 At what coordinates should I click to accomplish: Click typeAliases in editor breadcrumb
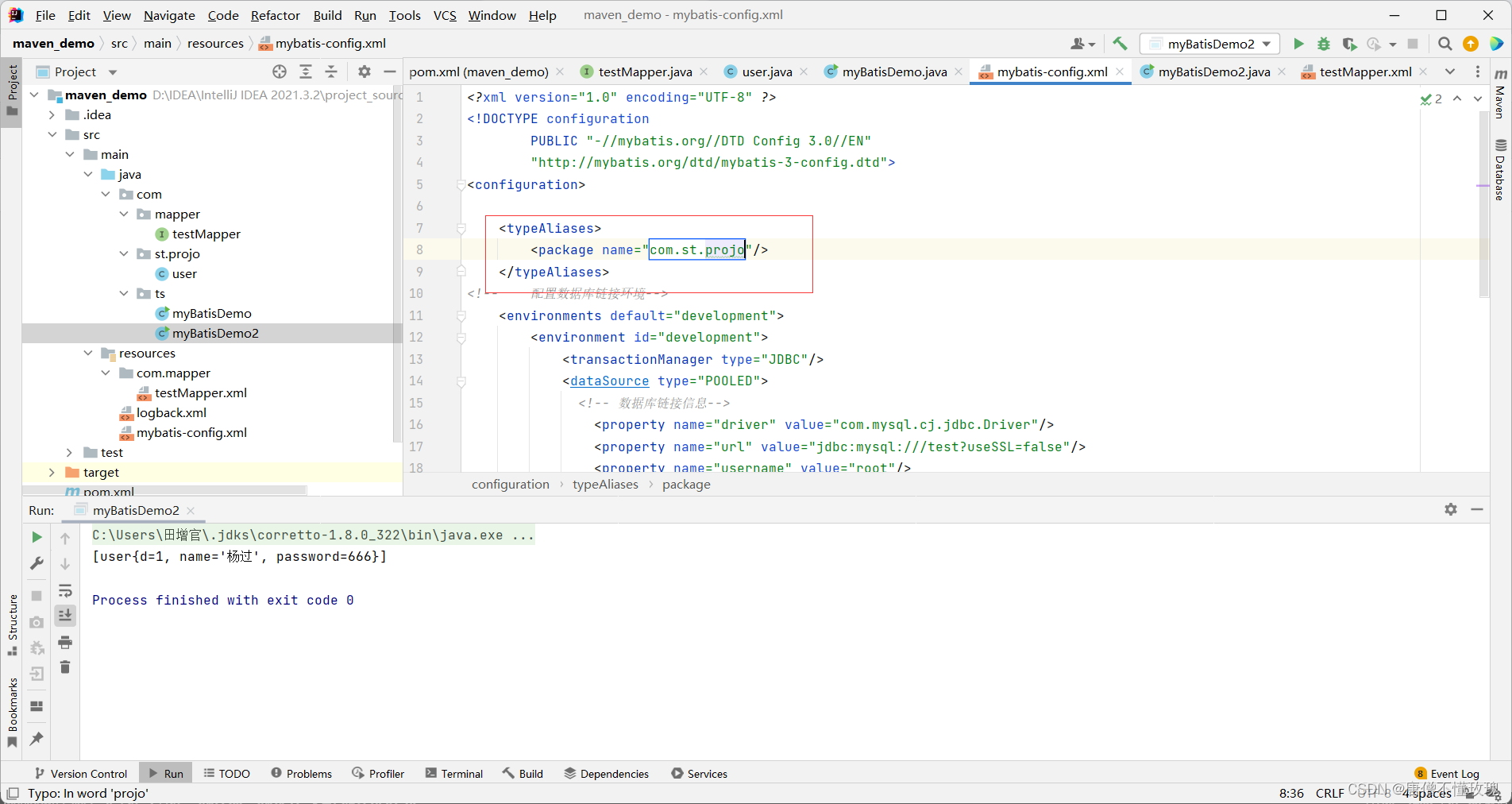click(605, 485)
